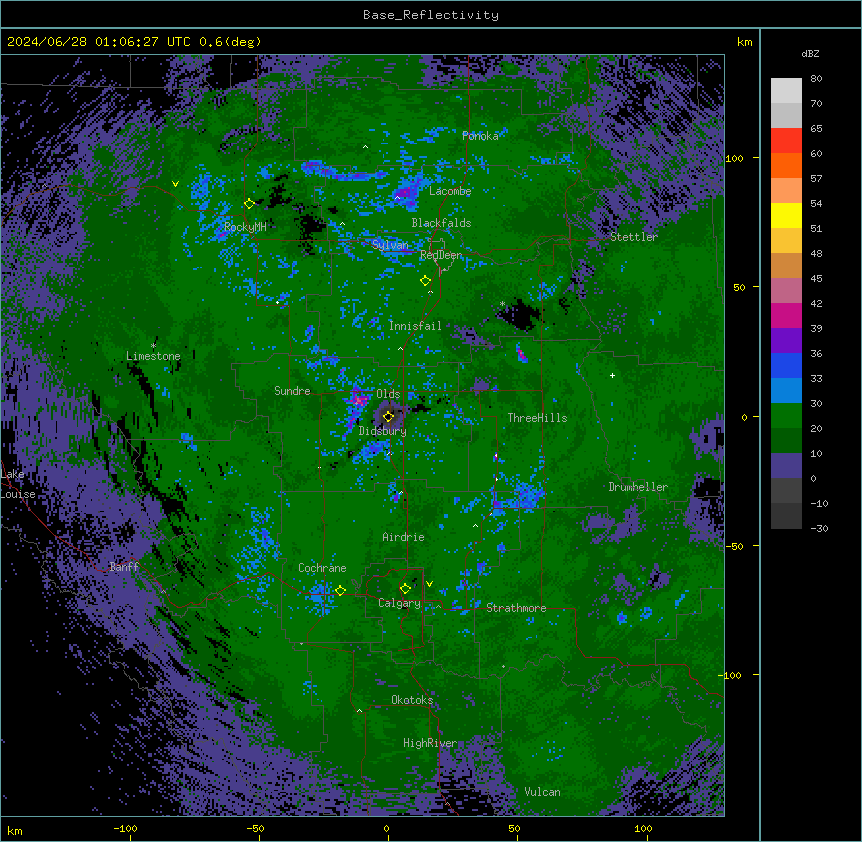The width and height of the screenshot is (862, 842).
Task: Click the yellow station marker below RedDeer
Action: click(425, 281)
